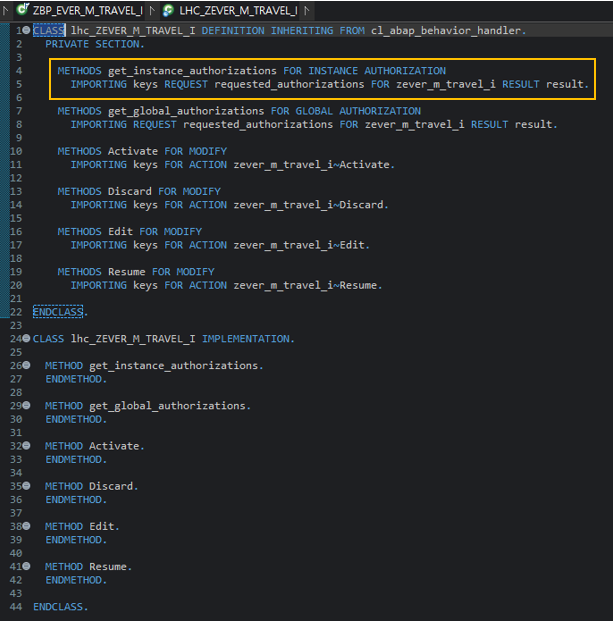Fold METHOD Resume at line 41
This screenshot has height=621, width=613.
click(x=26, y=566)
